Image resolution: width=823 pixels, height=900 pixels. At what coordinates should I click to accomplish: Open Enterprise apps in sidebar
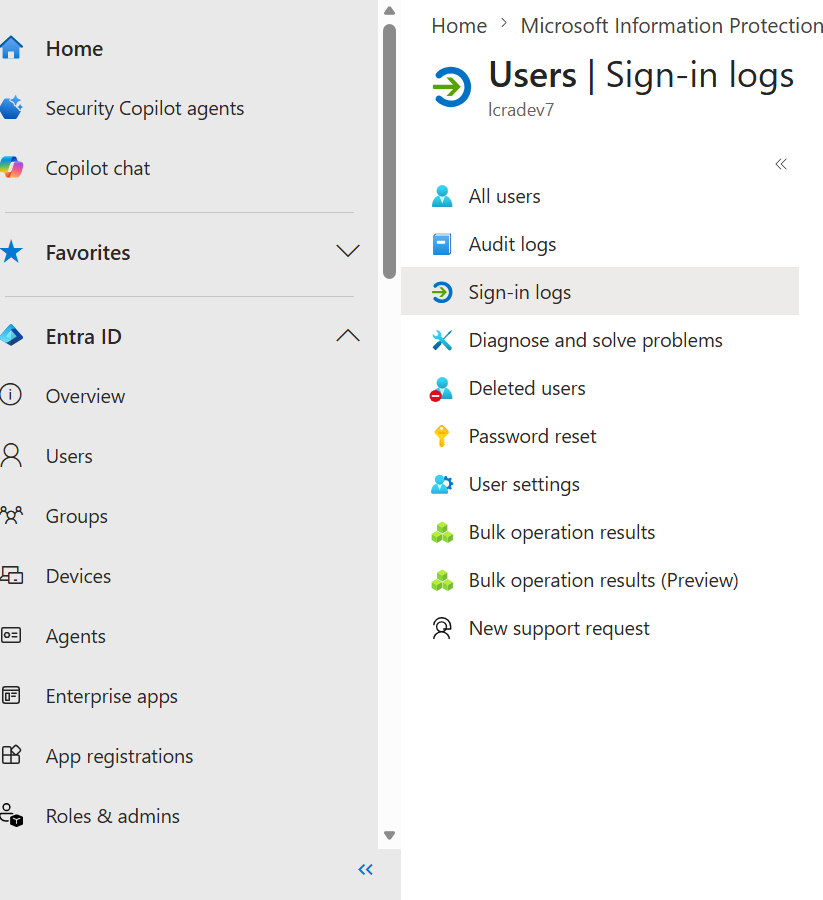[x=112, y=696]
